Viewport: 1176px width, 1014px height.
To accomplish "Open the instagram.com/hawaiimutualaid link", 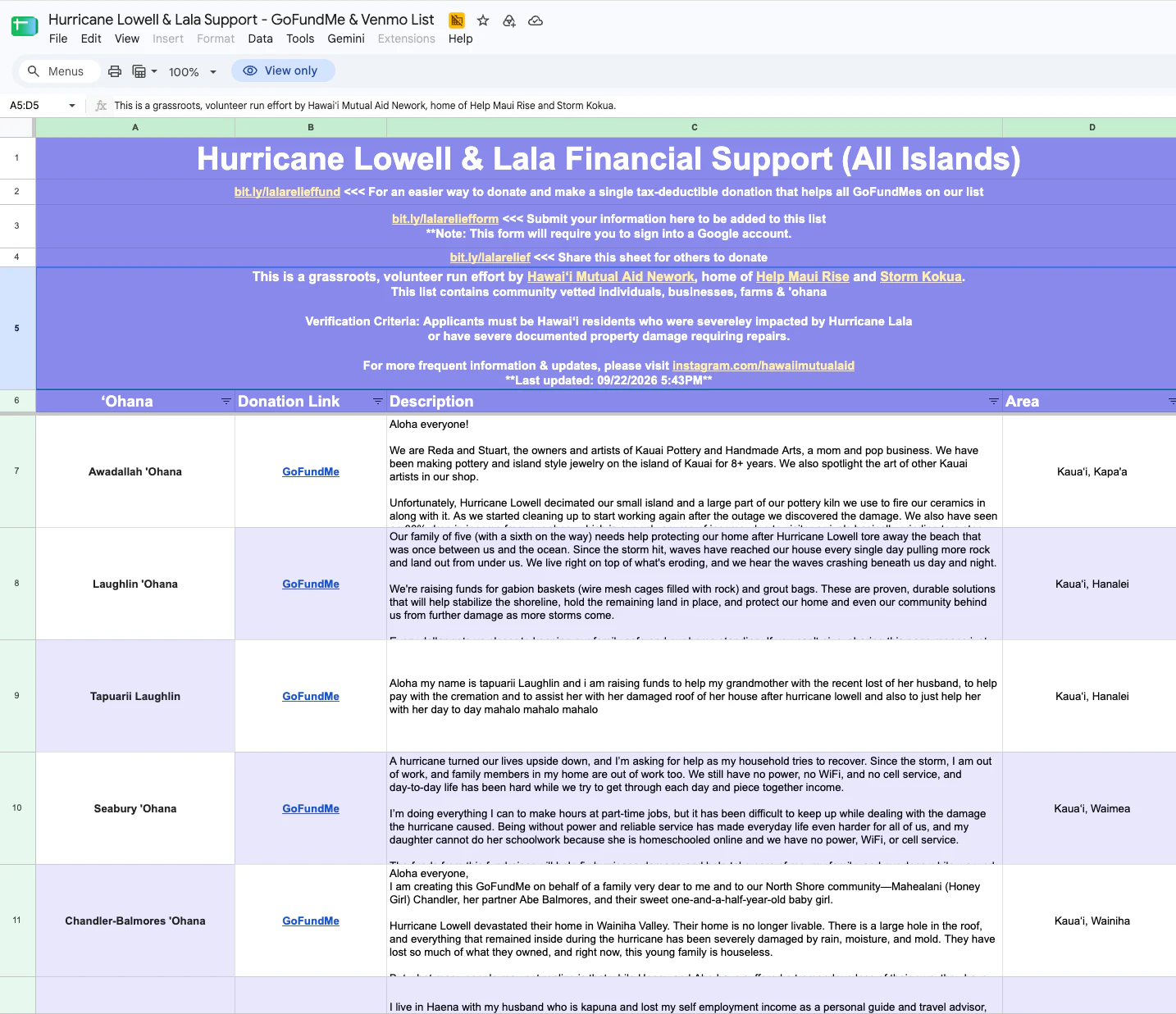I will 763,366.
